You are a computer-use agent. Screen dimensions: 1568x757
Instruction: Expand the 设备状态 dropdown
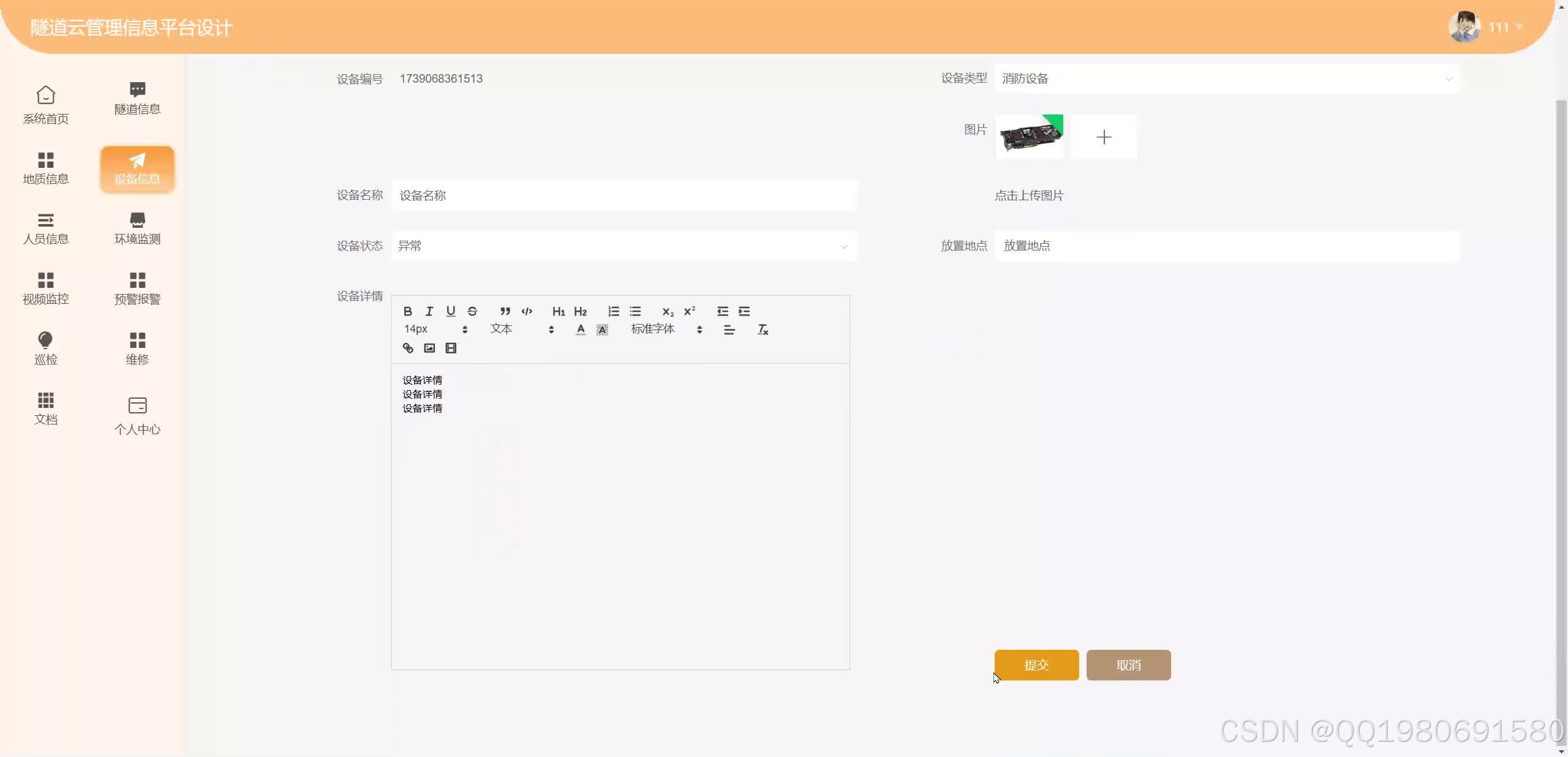[x=624, y=246]
